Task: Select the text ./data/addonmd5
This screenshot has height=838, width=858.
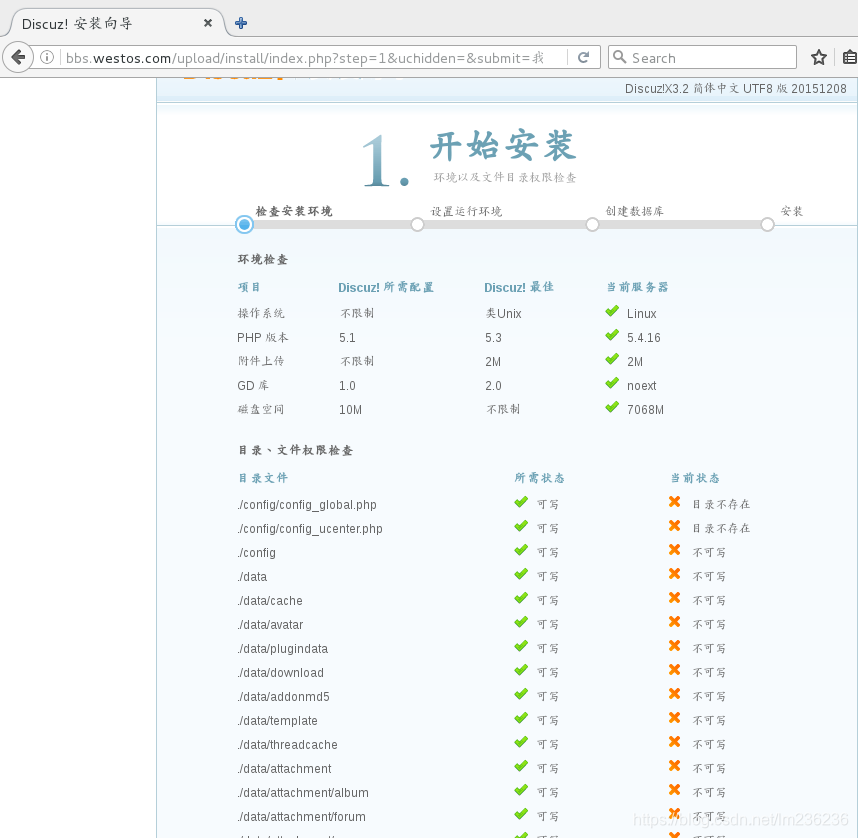Action: (x=283, y=697)
